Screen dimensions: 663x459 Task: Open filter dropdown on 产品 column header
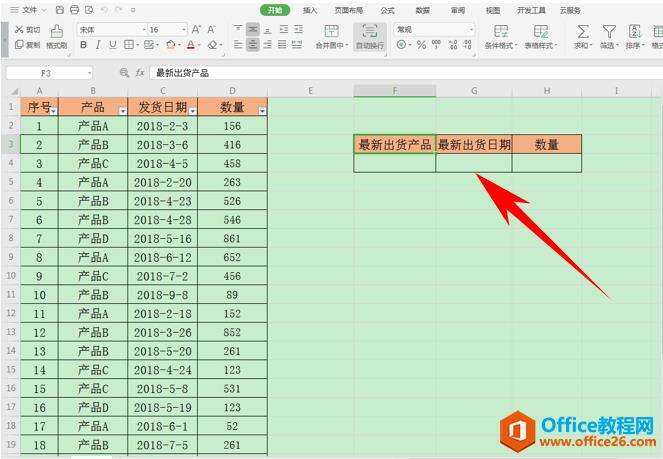click(122, 110)
